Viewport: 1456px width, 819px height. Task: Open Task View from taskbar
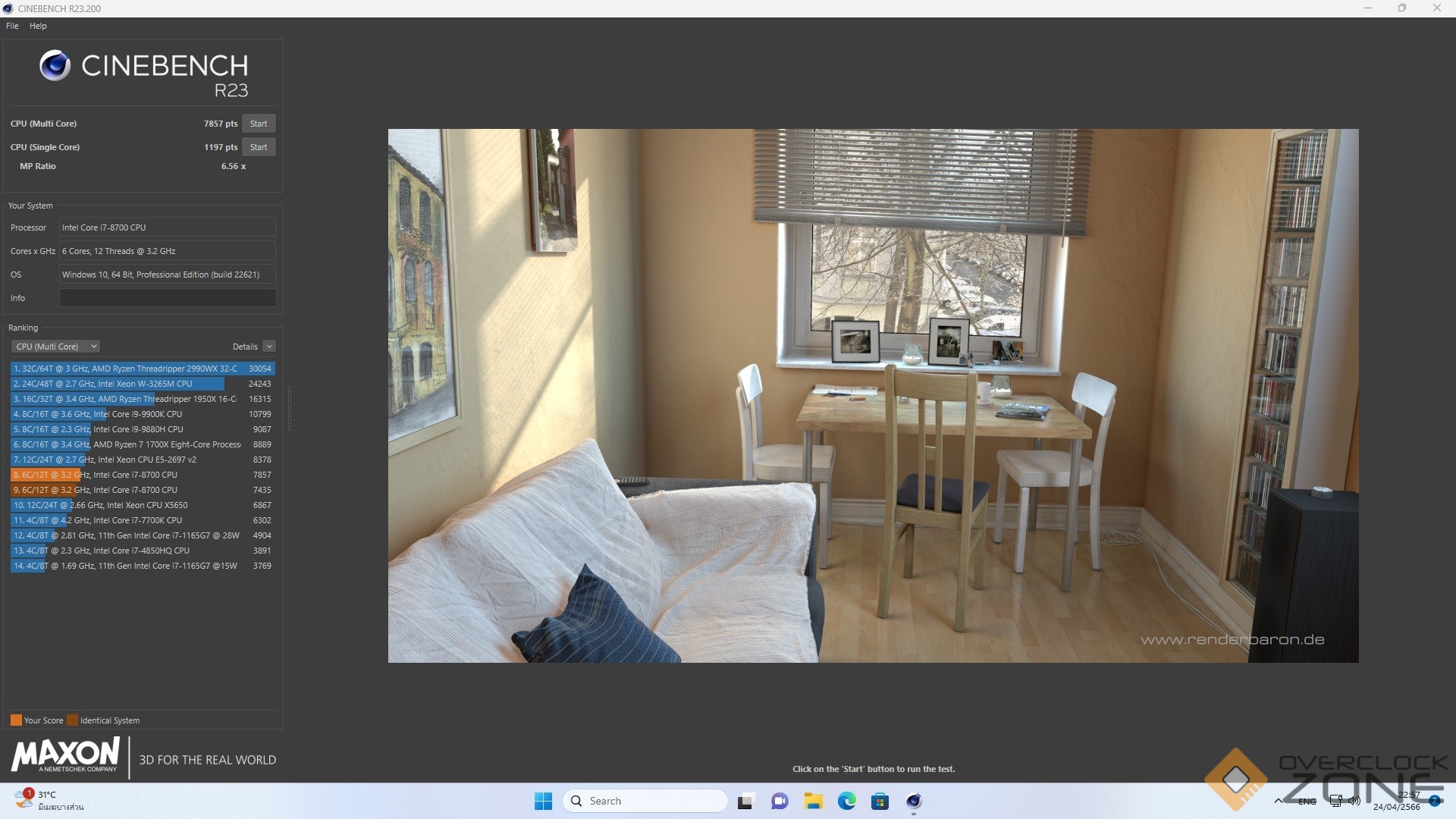click(746, 801)
